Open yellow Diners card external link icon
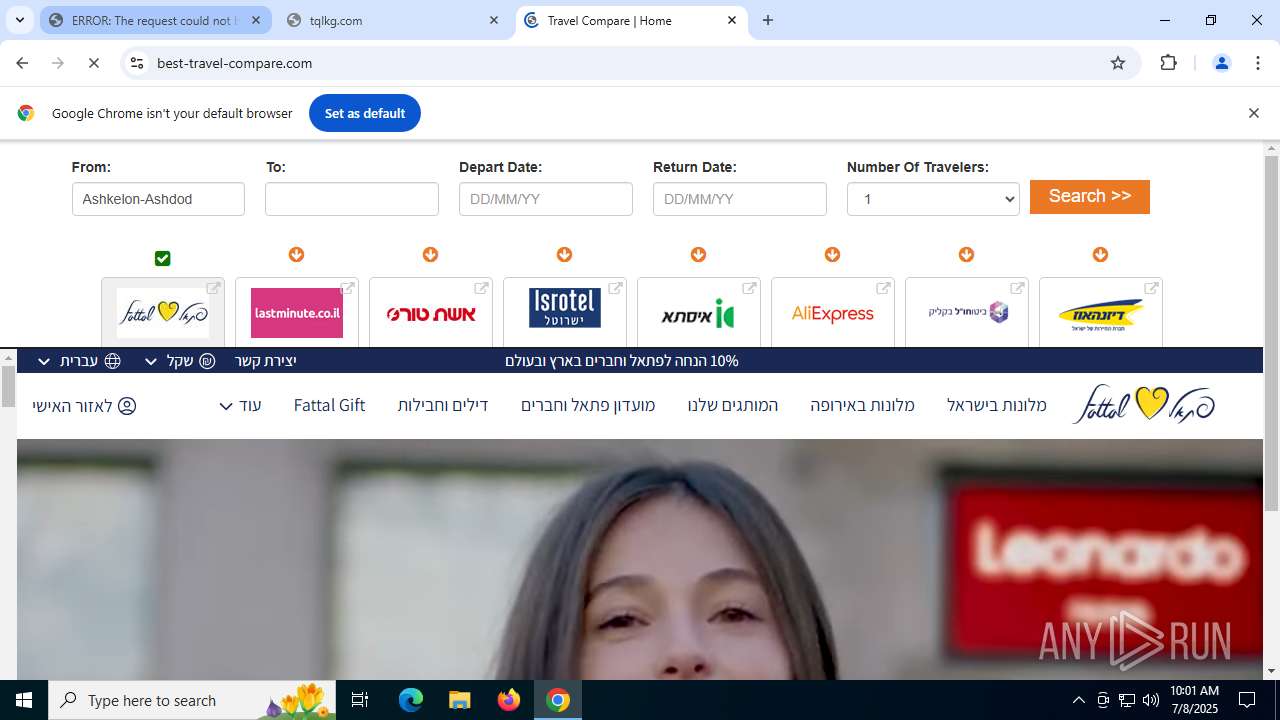 (x=1151, y=288)
